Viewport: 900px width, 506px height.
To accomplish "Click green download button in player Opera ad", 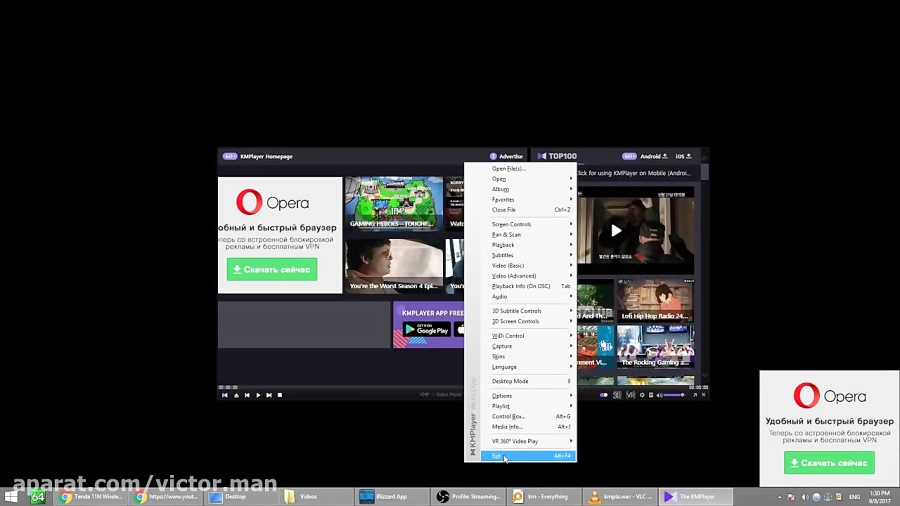I will pyautogui.click(x=272, y=270).
